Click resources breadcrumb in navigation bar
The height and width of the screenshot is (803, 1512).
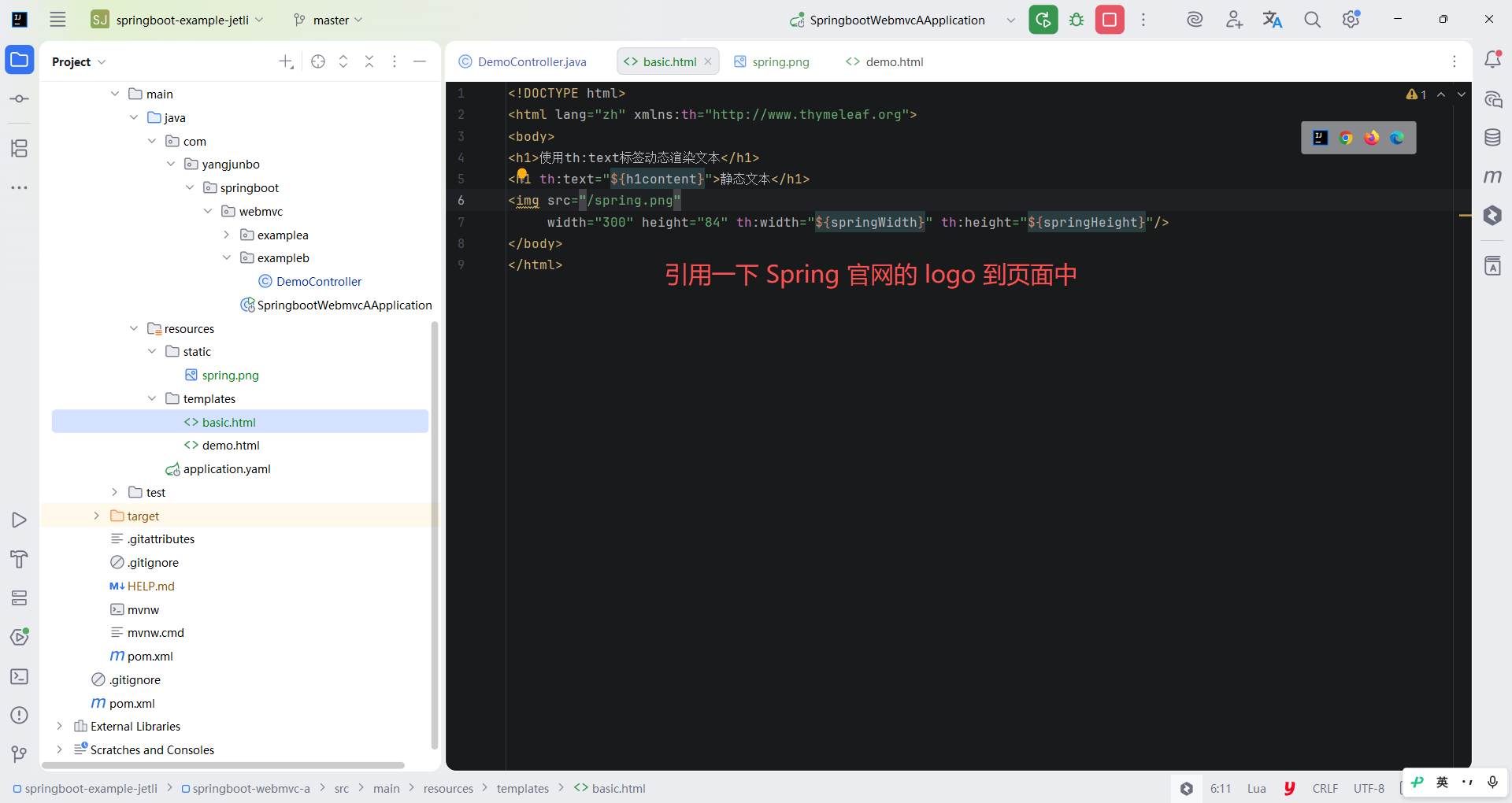[x=448, y=788]
